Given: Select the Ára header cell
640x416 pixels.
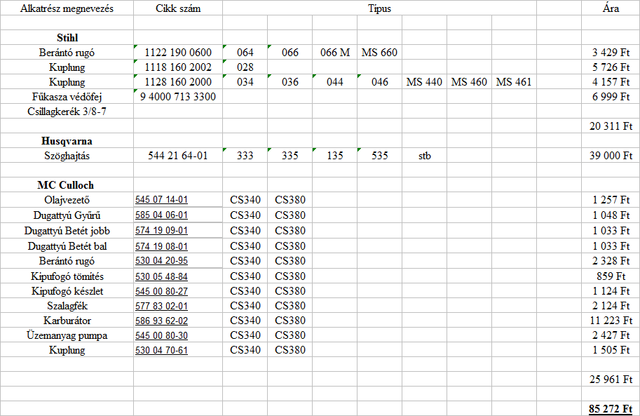Looking at the screenshot, I should pos(611,8).
